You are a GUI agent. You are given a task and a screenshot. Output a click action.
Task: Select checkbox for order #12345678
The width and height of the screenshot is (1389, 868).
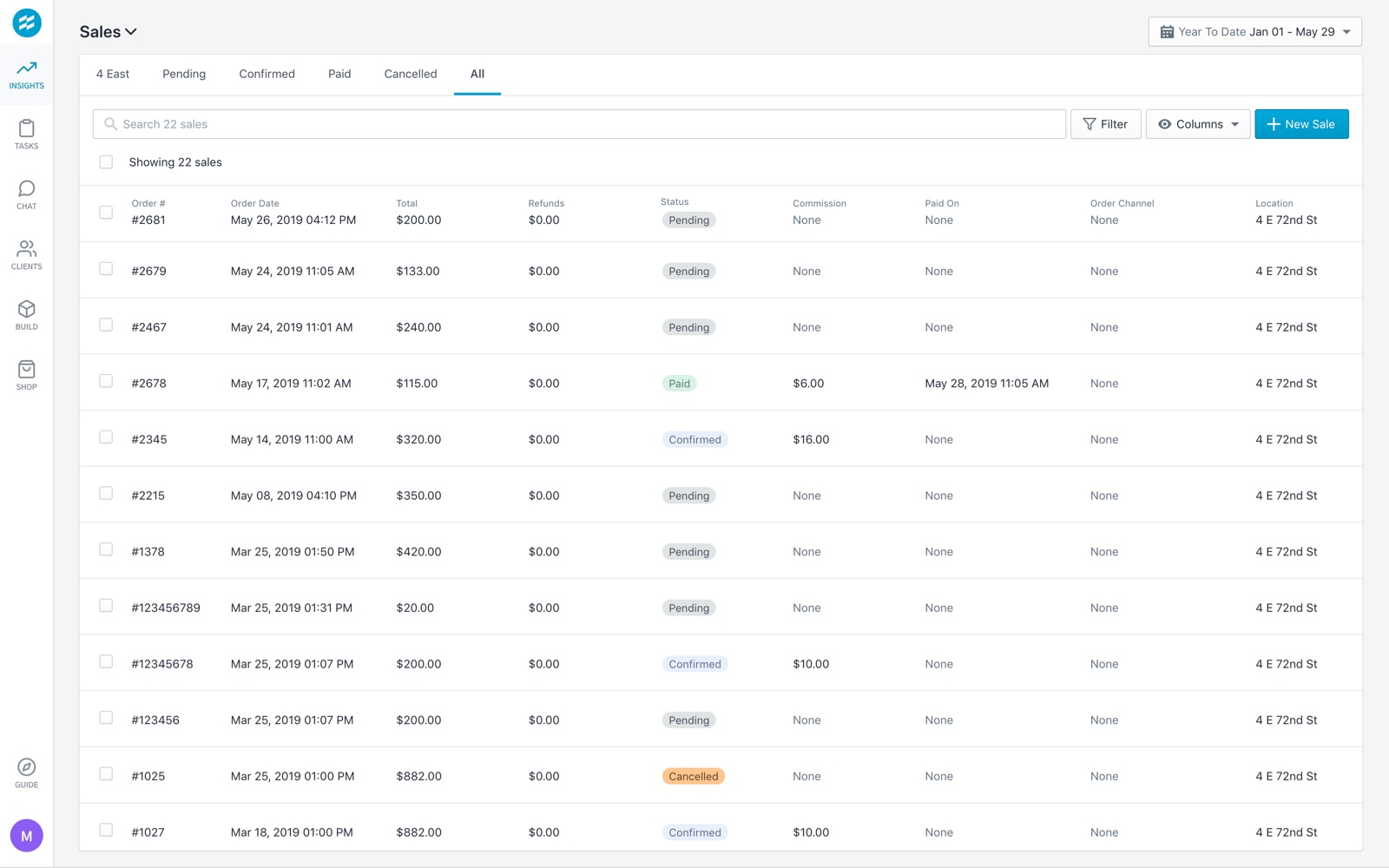coord(106,661)
